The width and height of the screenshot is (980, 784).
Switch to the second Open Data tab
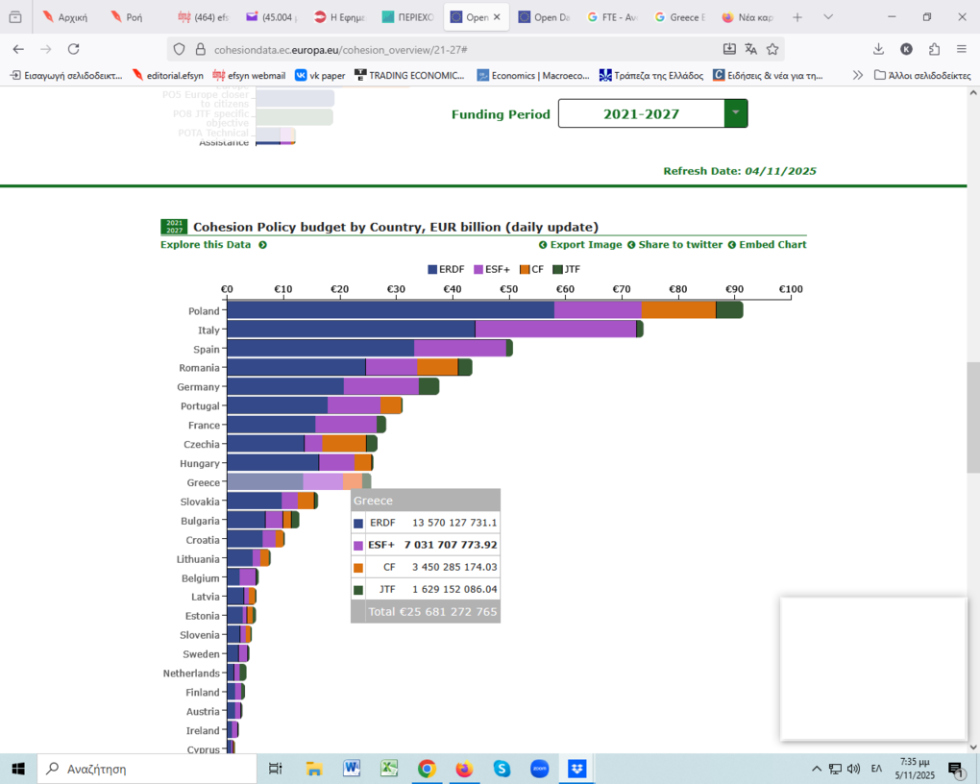(544, 18)
